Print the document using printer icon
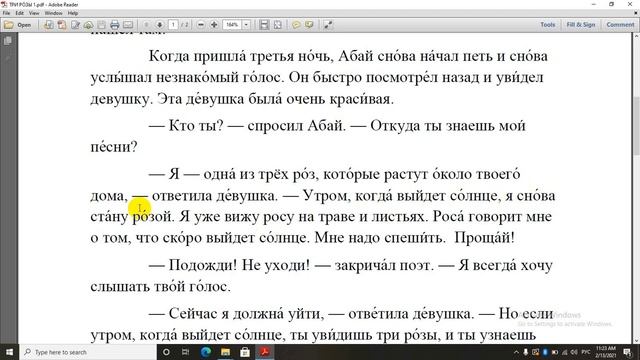Image resolution: width=640 pixels, height=360 pixels. pos(115,25)
